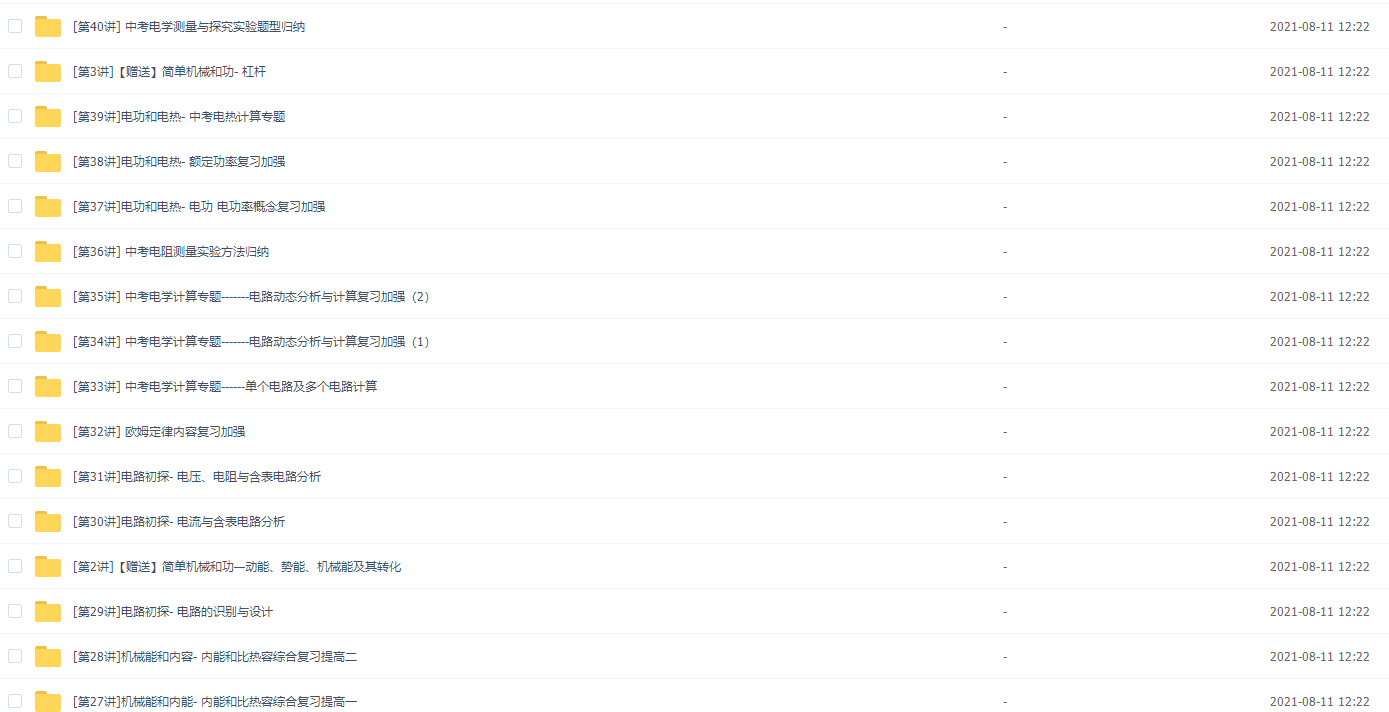The image size is (1389, 712).
Task: Tick the checkbox for 第38讲 额定功率复习加强
Action: coord(15,161)
